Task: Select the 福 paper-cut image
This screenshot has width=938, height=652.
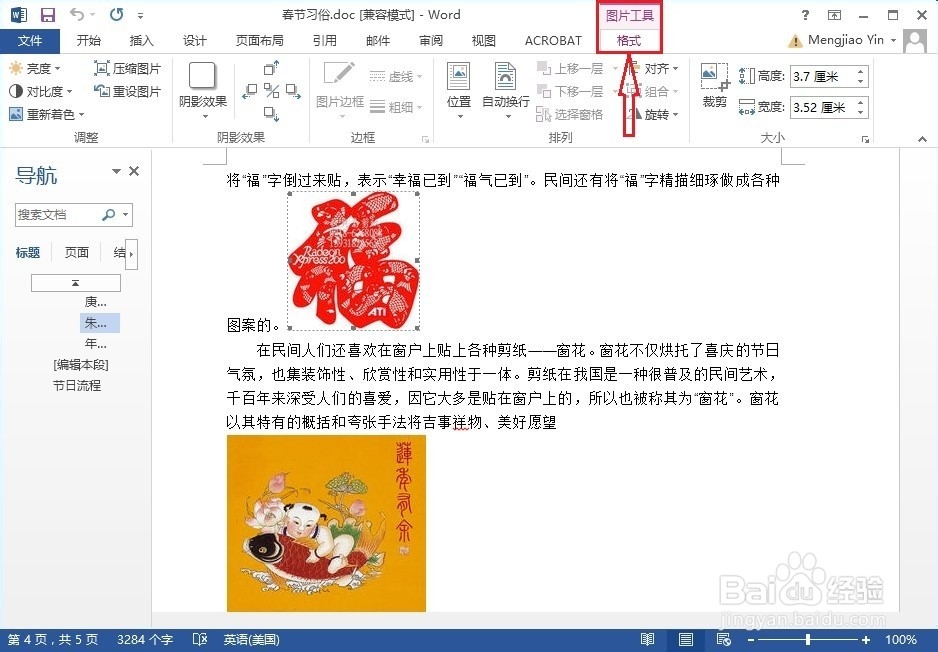Action: [x=353, y=261]
